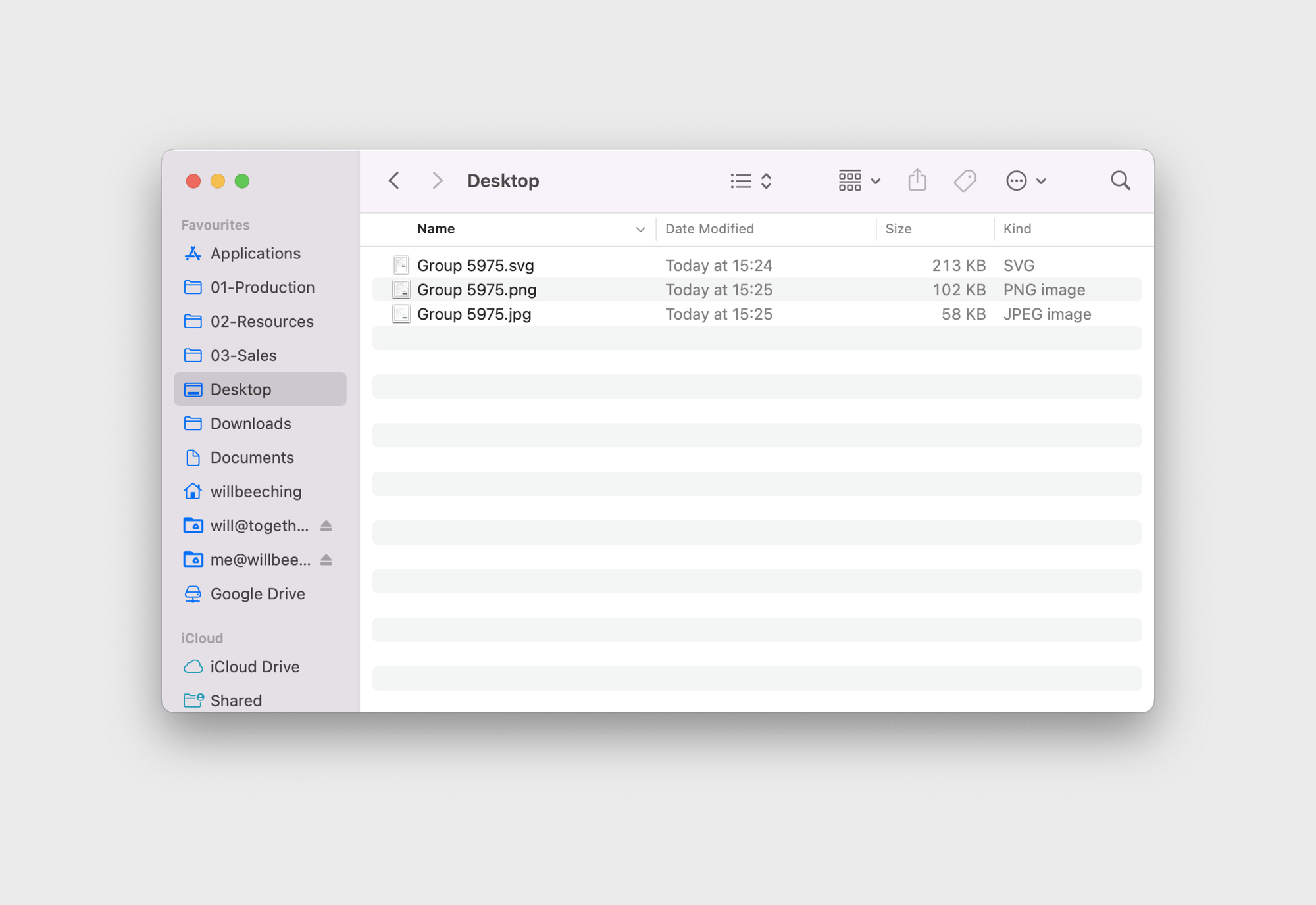Eject the will@togeth... drive

(x=326, y=526)
